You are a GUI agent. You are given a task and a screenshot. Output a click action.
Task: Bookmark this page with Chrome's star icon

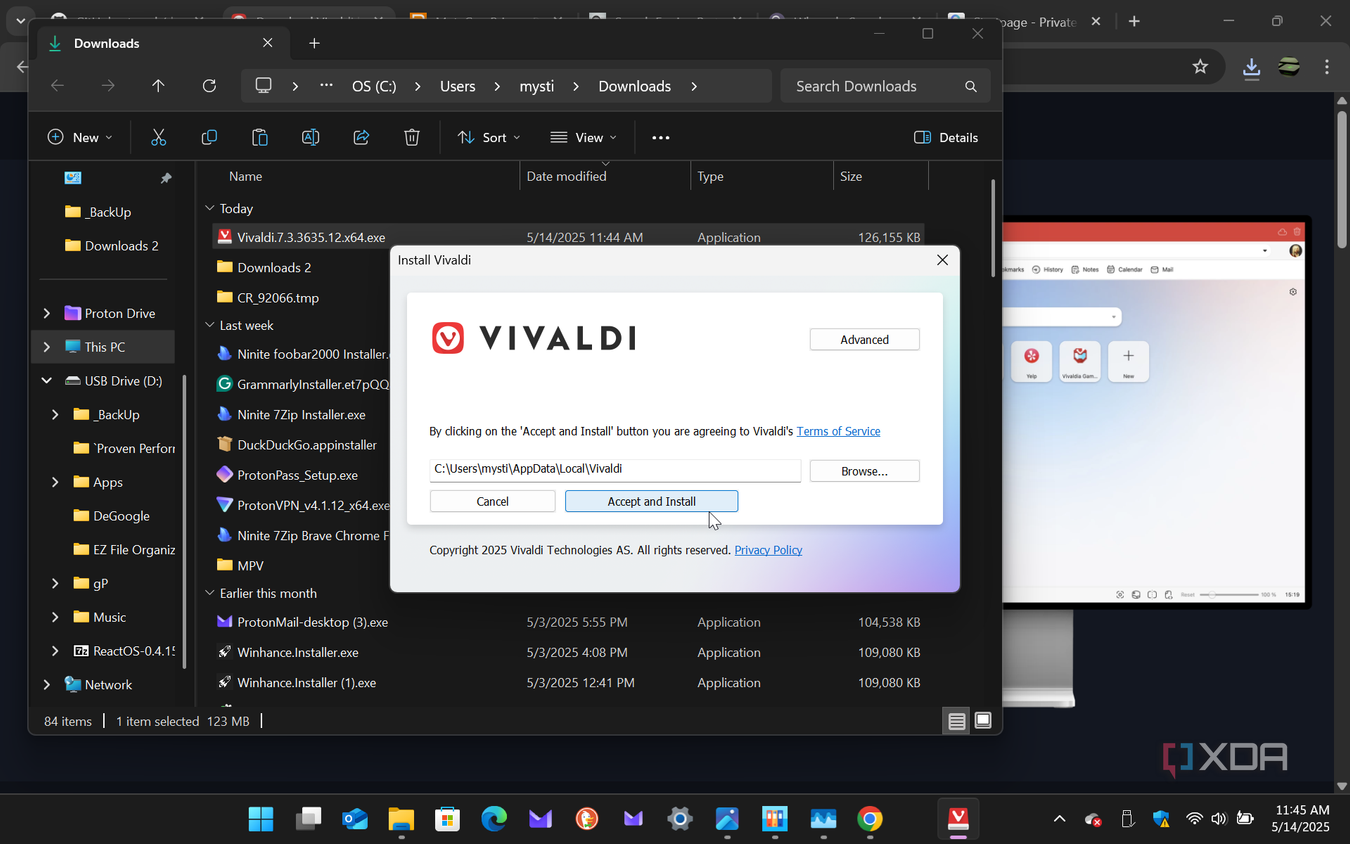pyautogui.click(x=1201, y=66)
